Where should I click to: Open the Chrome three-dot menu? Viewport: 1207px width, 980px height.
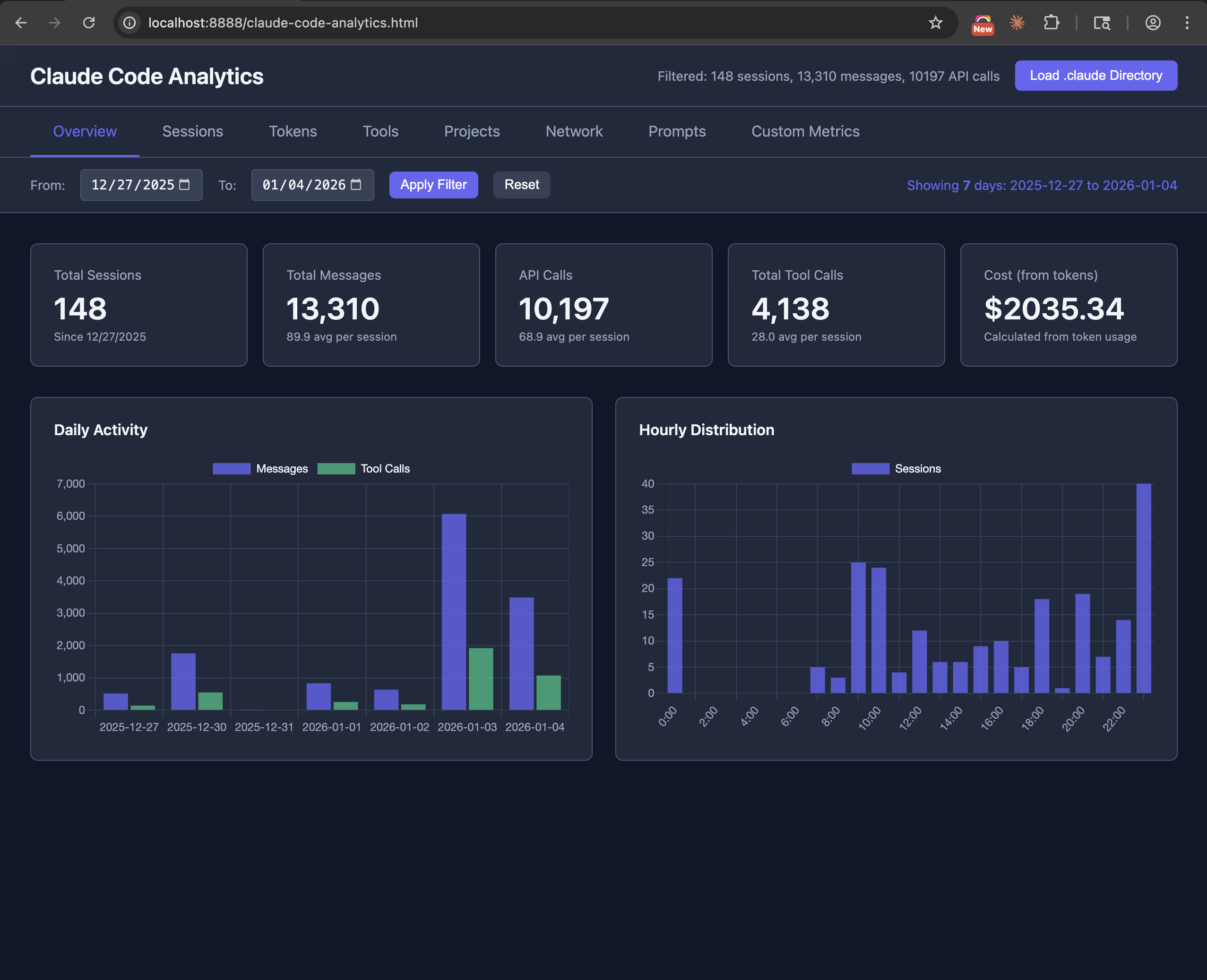coord(1187,23)
